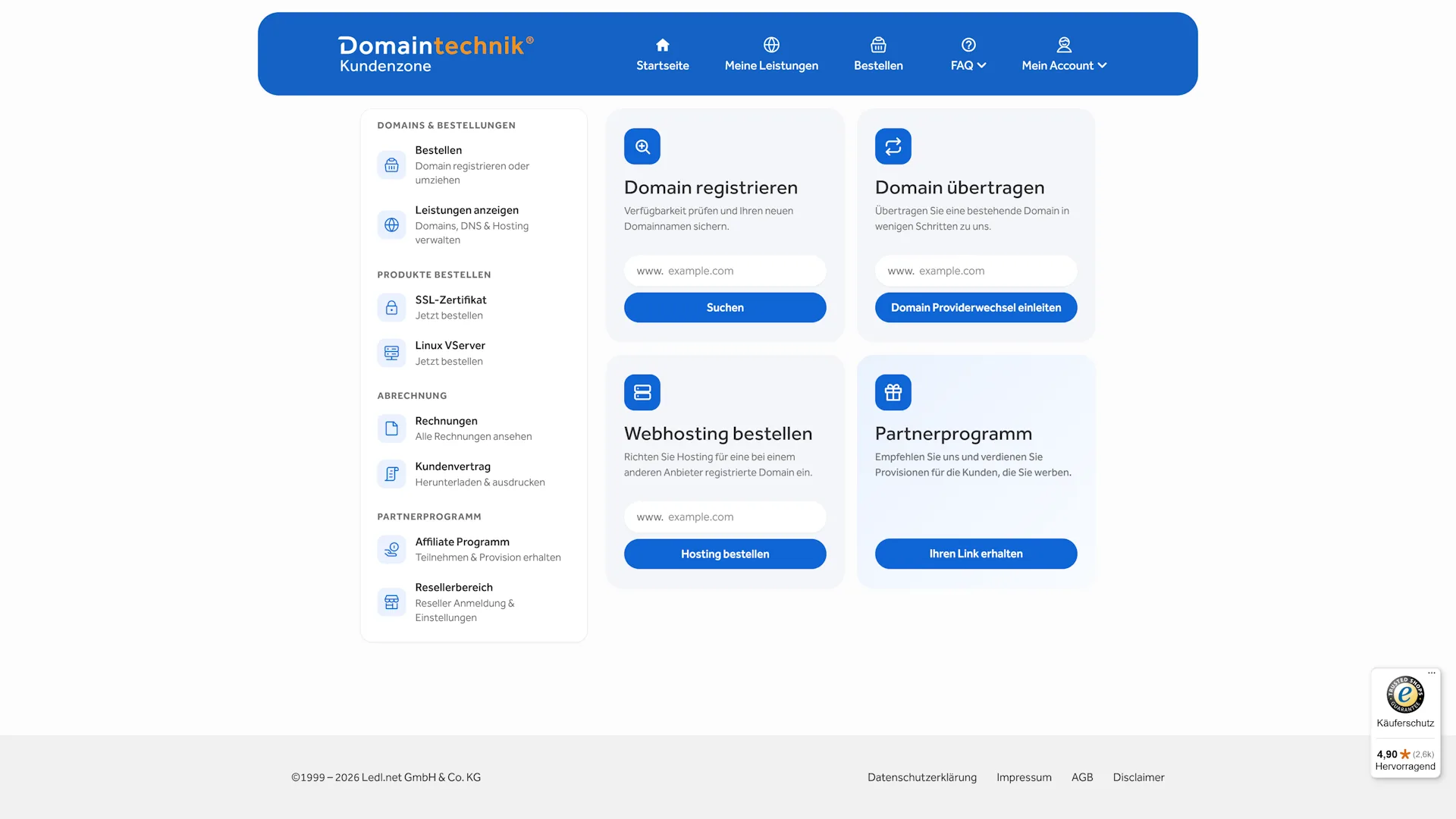
Task: Expand the Mein Account dropdown chevron
Action: tap(1102, 65)
